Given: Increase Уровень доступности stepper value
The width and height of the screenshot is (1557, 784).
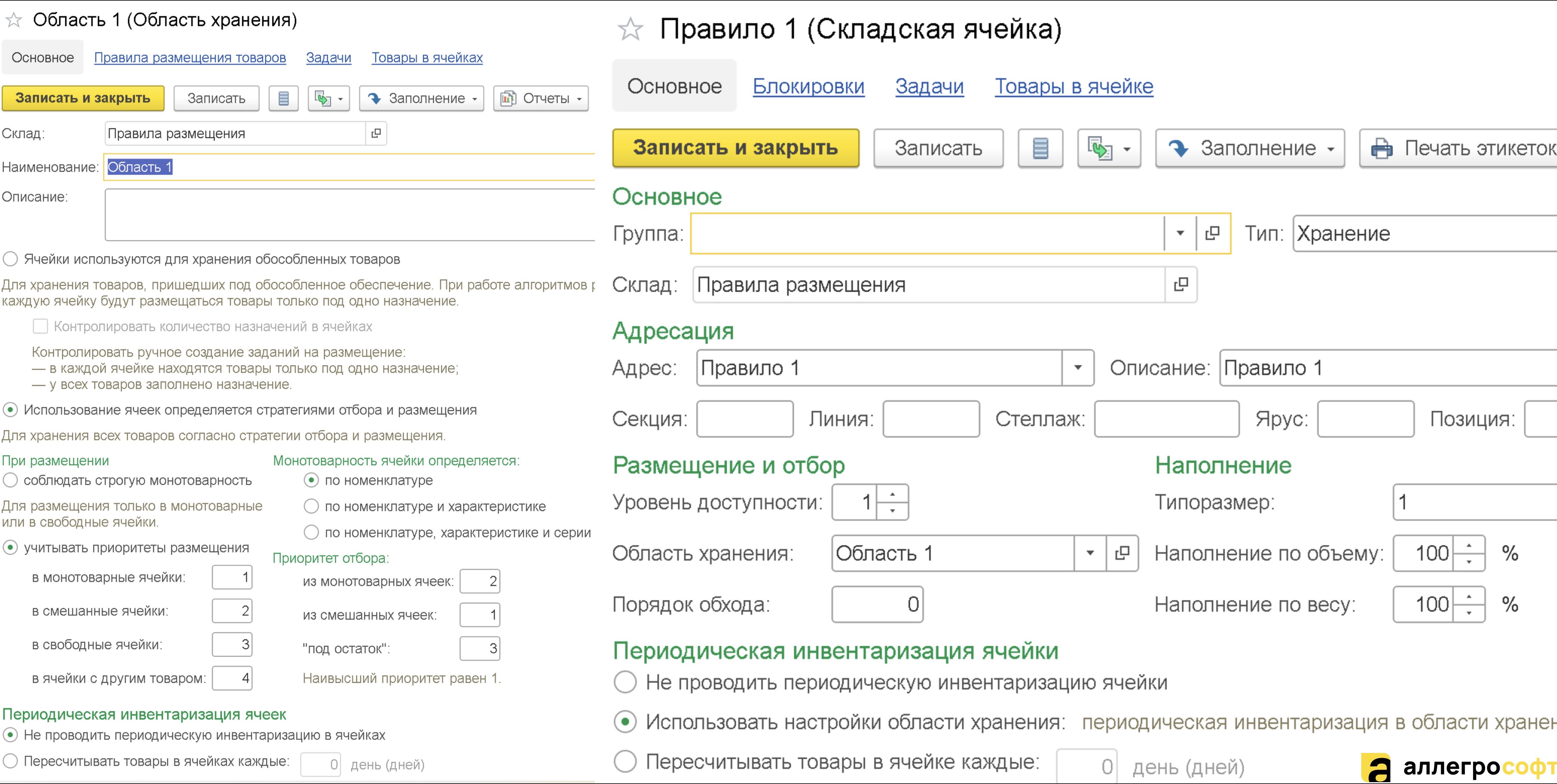Looking at the screenshot, I should 892,493.
